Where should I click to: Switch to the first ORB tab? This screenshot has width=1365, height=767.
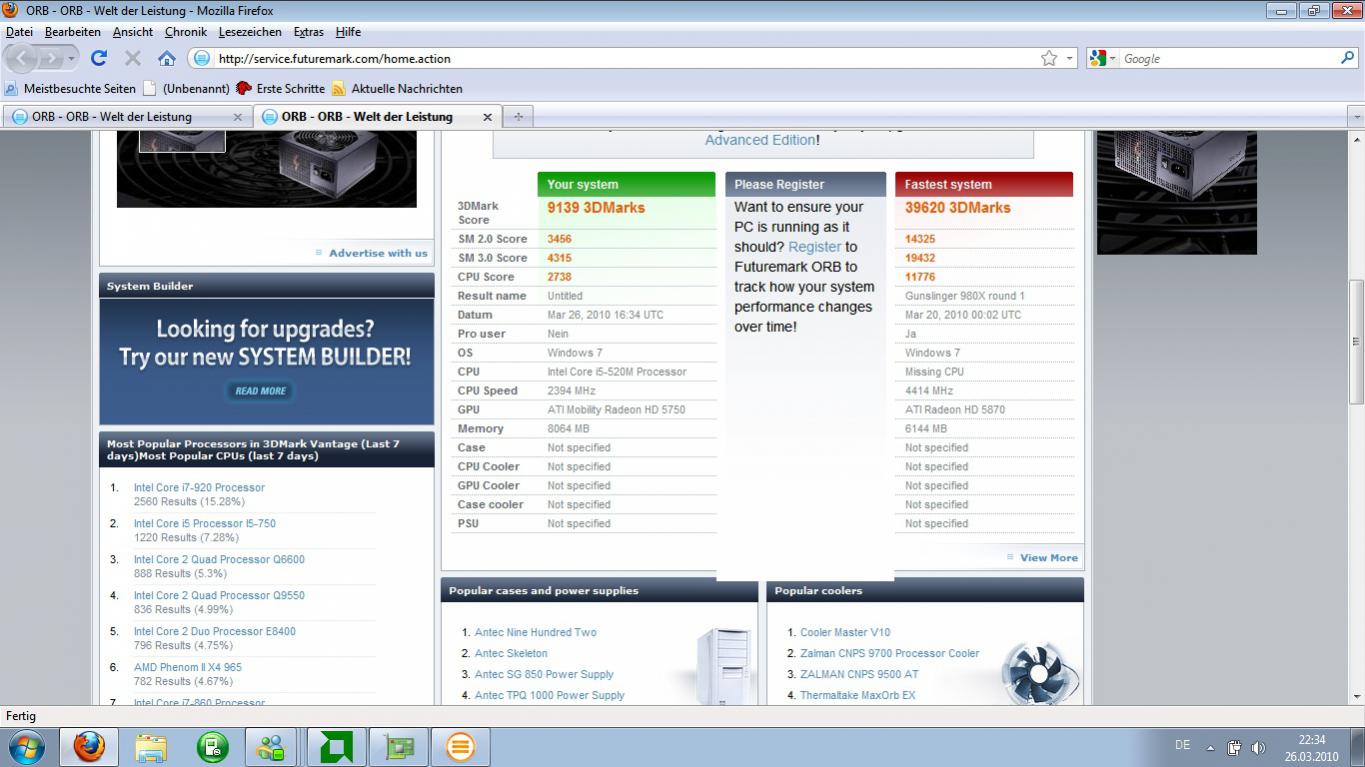coord(127,116)
